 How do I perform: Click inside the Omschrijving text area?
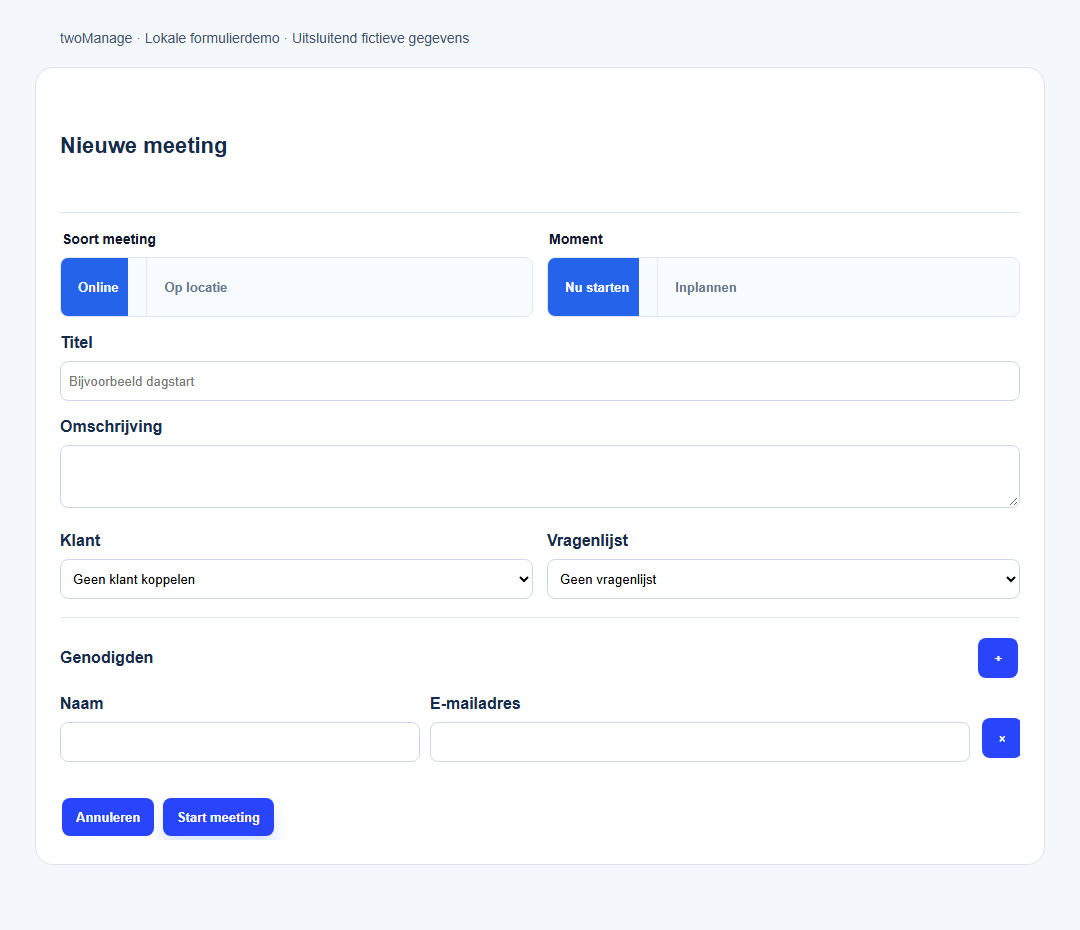pos(539,476)
